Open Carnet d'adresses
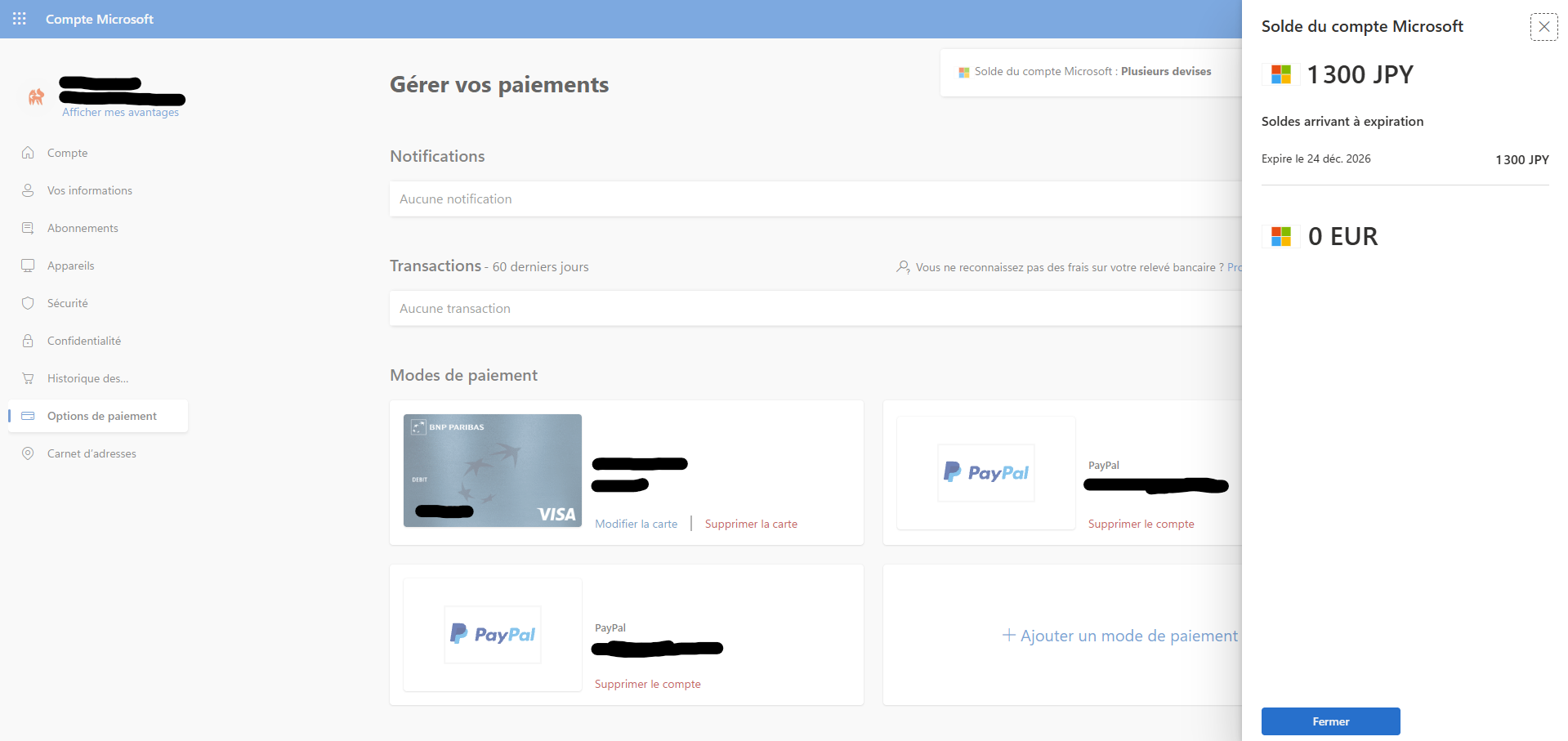 click(x=92, y=453)
